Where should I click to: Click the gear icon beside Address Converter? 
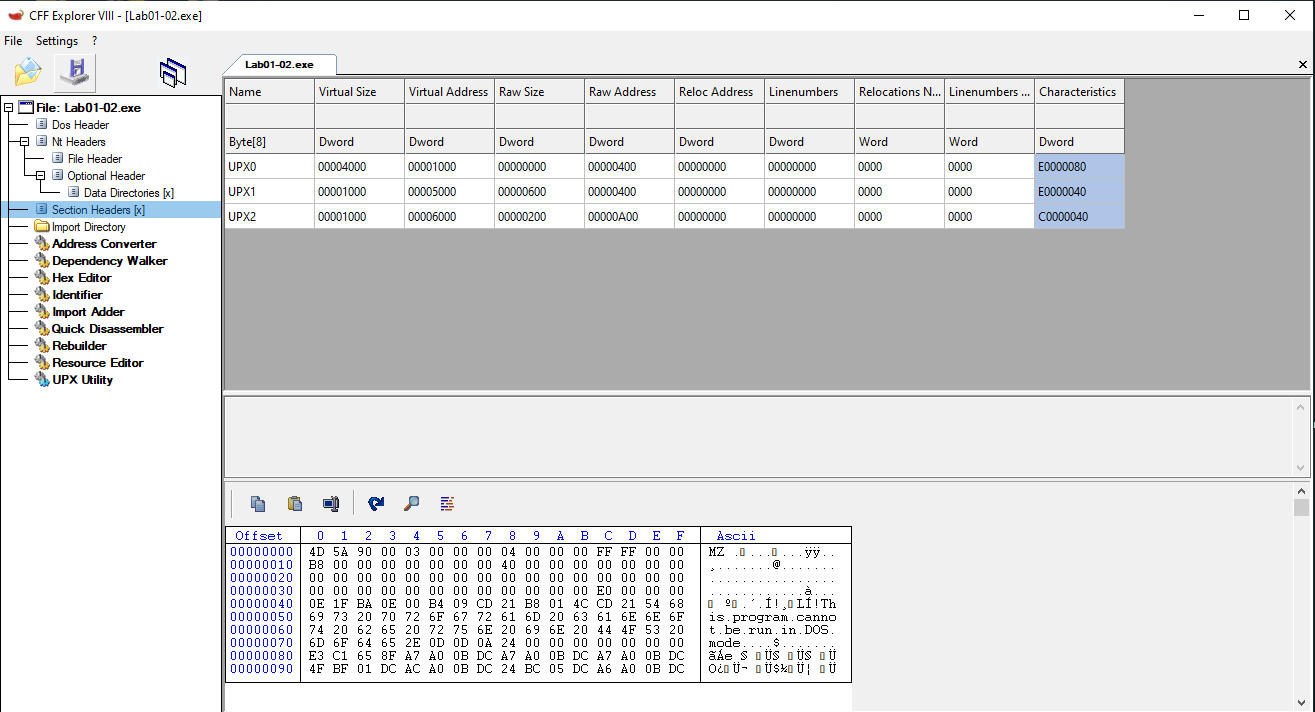42,244
